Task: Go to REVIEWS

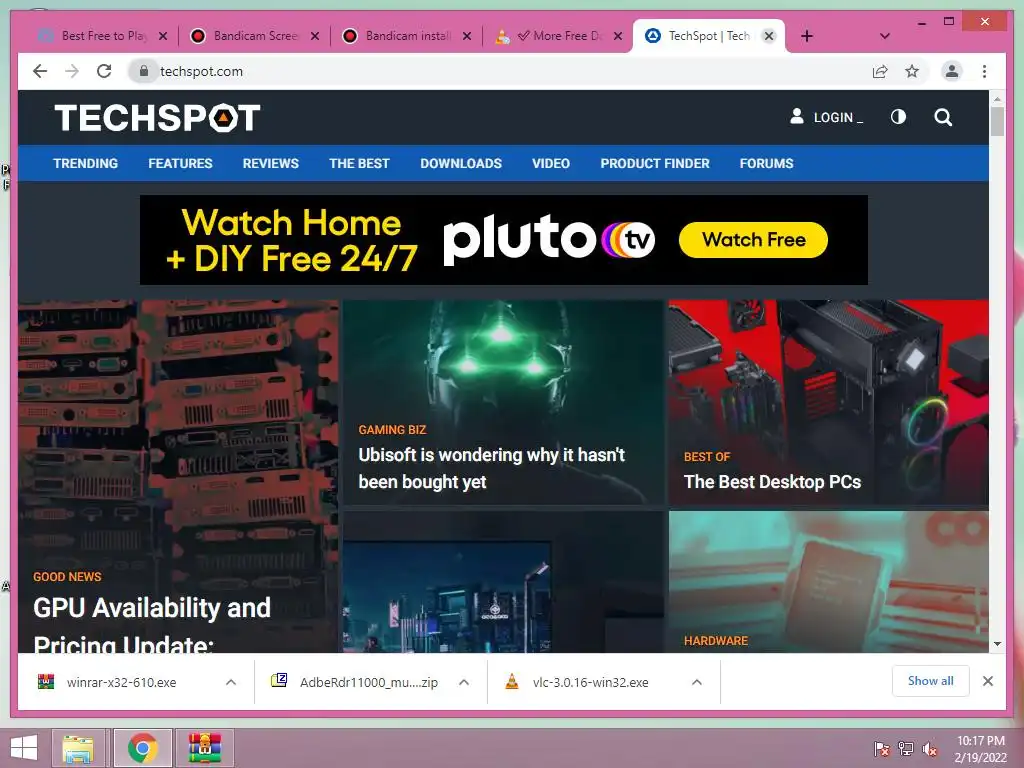Action: 270,163
